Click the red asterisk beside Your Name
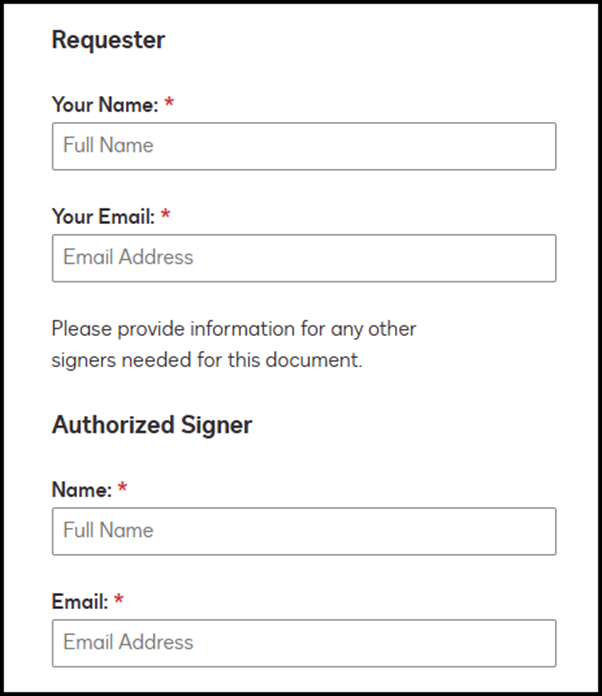 (x=169, y=104)
